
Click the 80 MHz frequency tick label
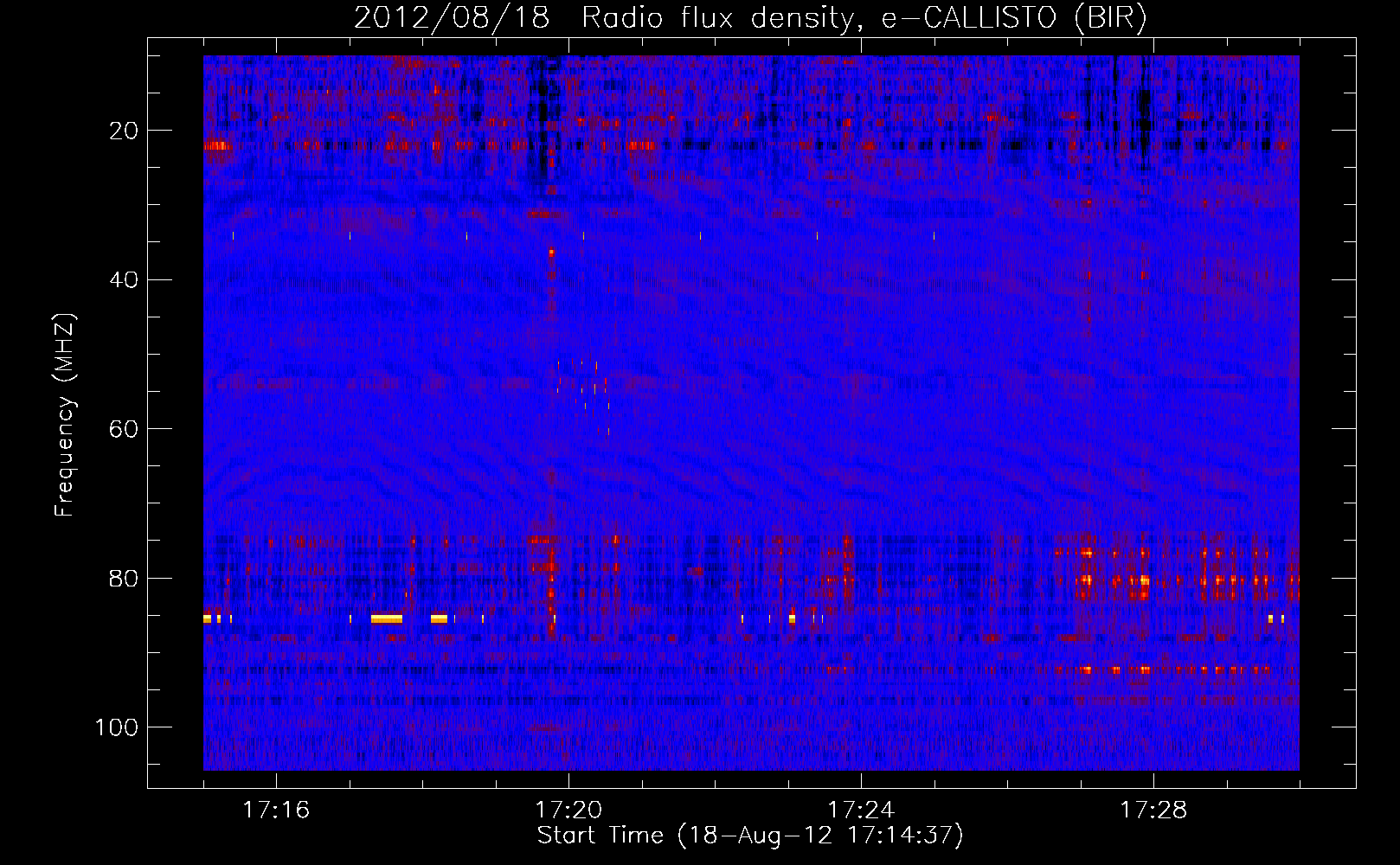(x=125, y=579)
